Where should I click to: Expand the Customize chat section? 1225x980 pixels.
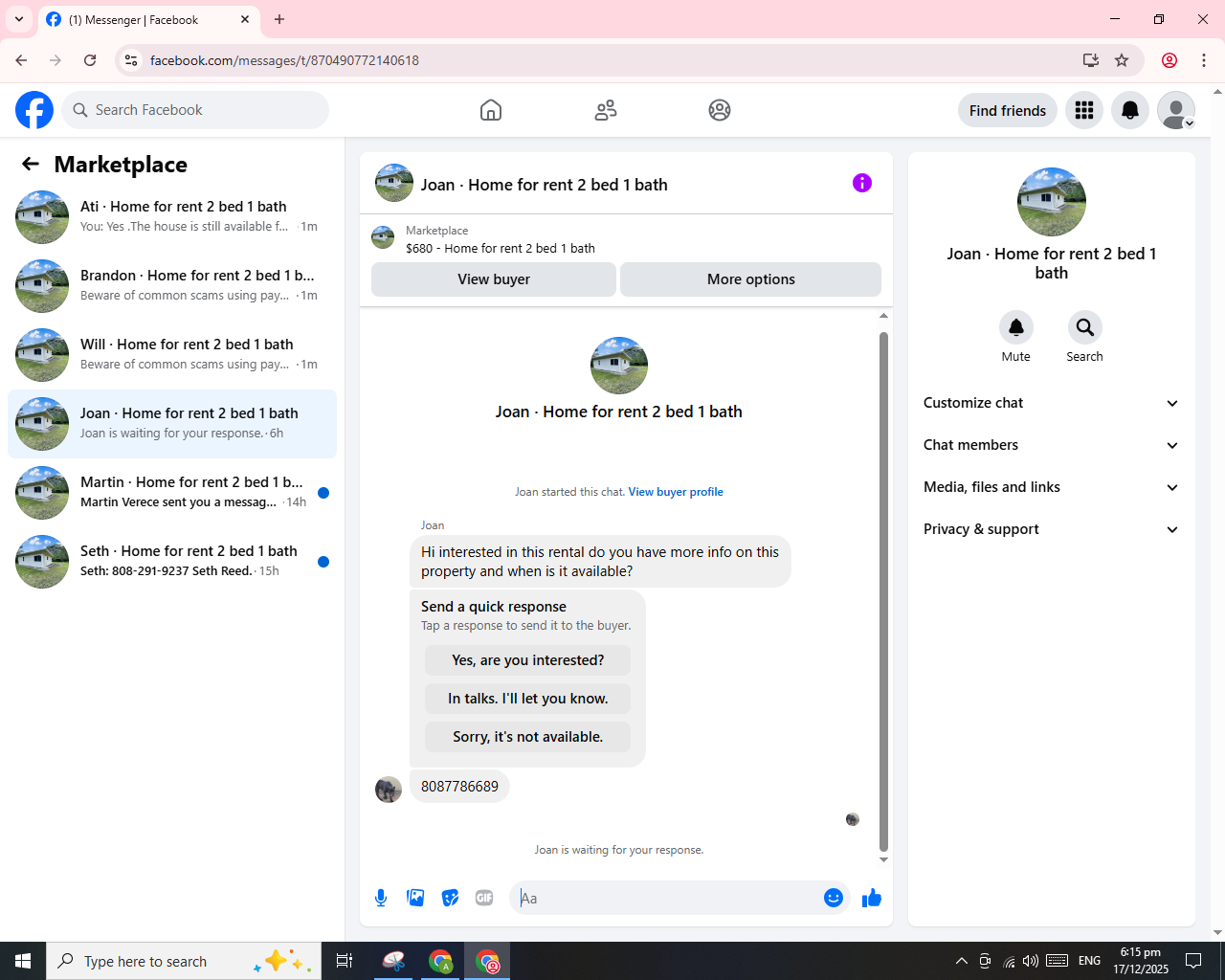(1051, 403)
